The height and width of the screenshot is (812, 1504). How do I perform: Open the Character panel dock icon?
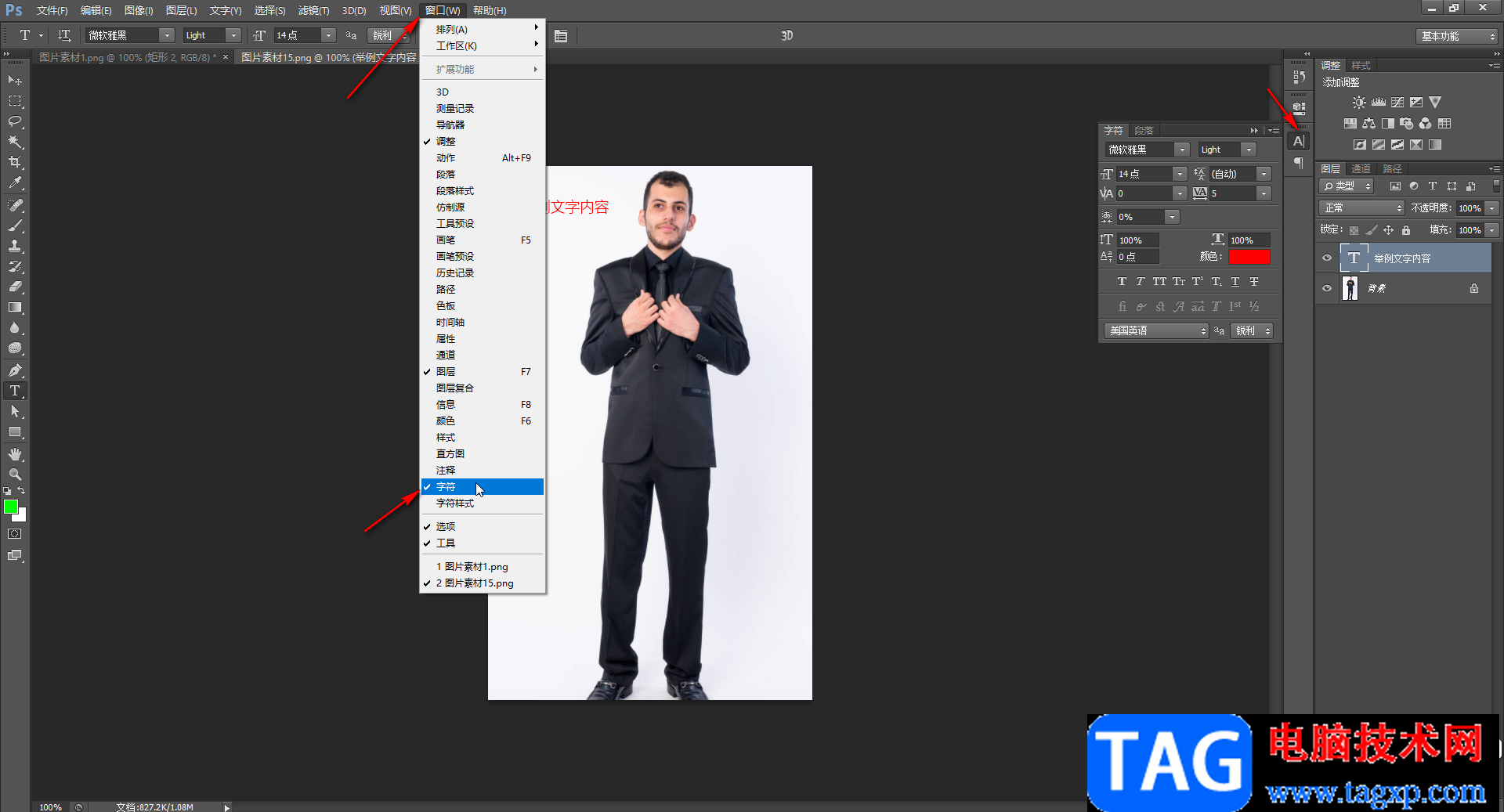click(1299, 141)
